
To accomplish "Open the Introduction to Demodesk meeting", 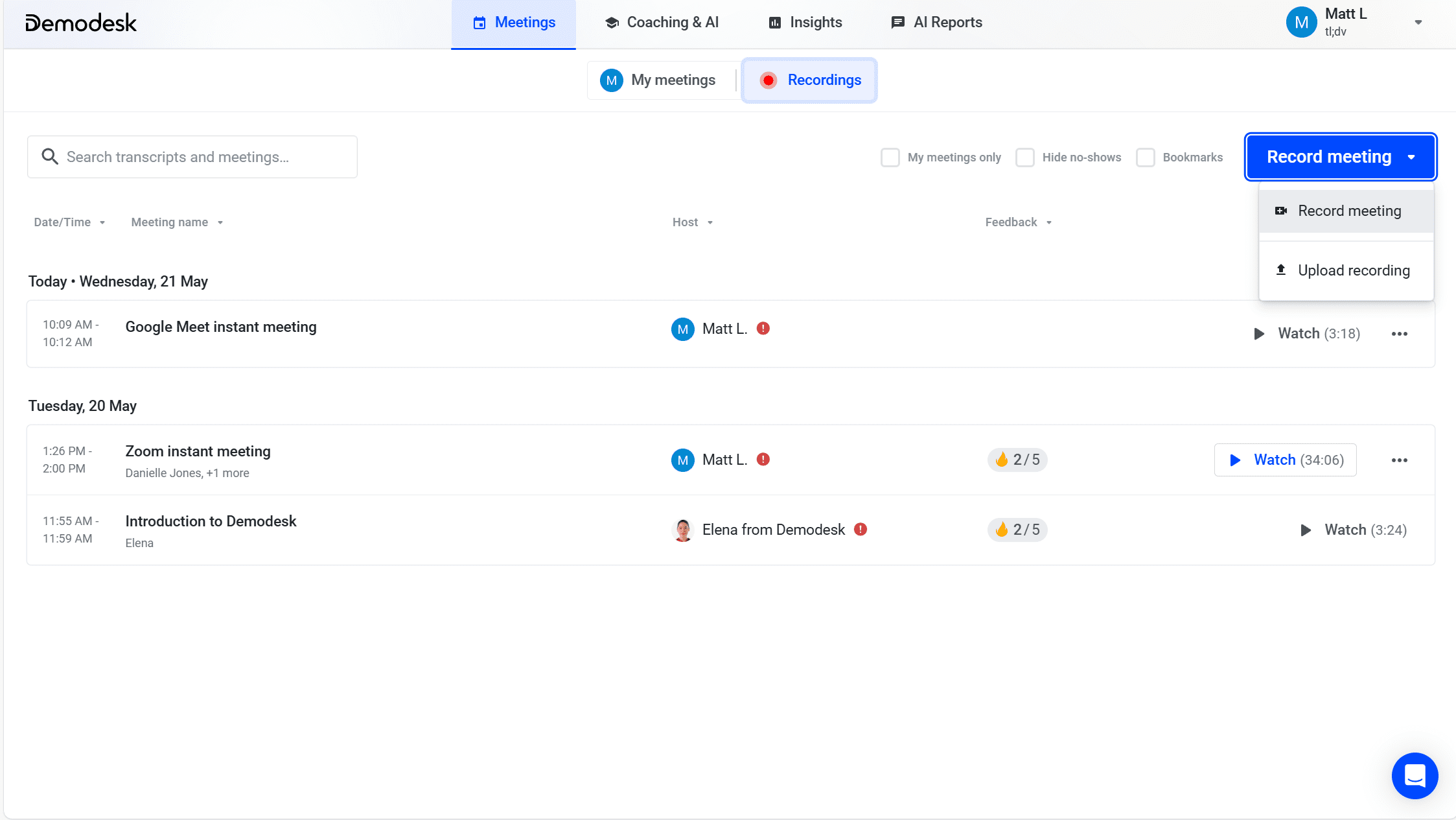I will tap(211, 521).
